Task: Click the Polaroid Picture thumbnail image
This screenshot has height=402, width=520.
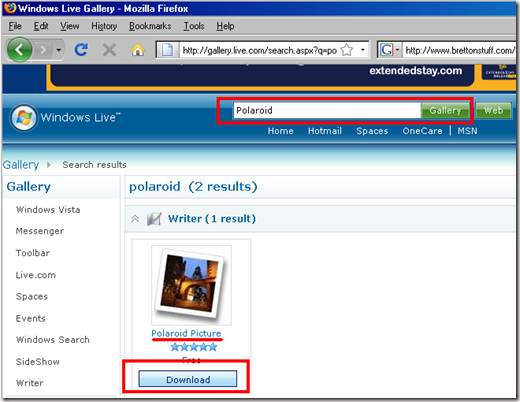Action: [x=191, y=285]
